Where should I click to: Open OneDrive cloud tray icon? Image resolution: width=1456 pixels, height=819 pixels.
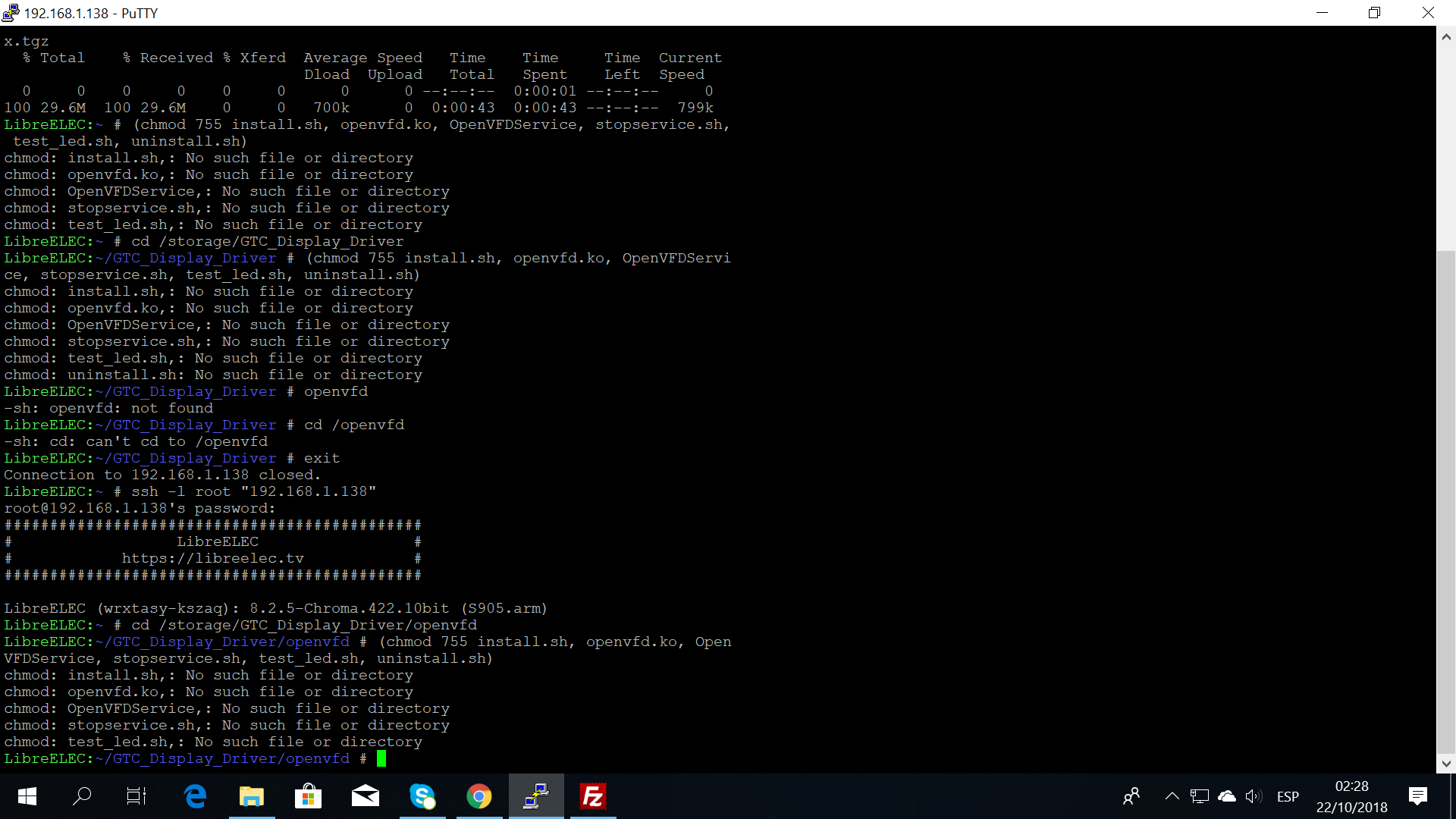(x=1226, y=796)
